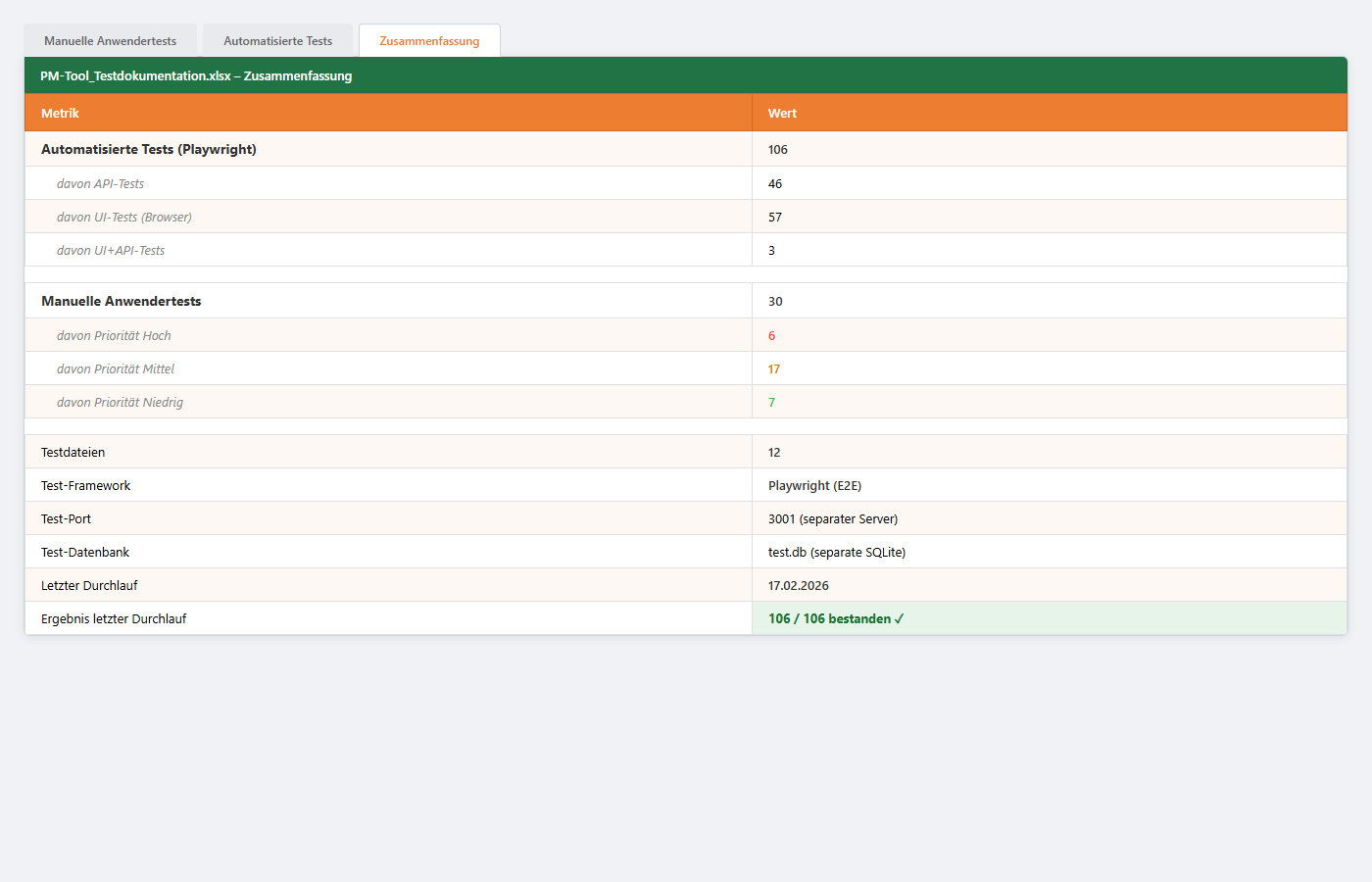The width and height of the screenshot is (1372, 882).
Task: Click the davon UI-Tests (Browser) label
Action: (124, 217)
